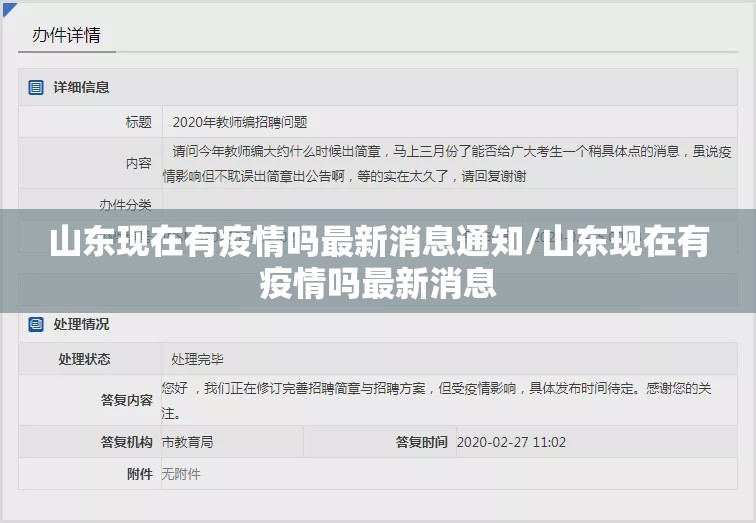
Task: Select the 办件分类 field label
Action: pyautogui.click(x=125, y=205)
